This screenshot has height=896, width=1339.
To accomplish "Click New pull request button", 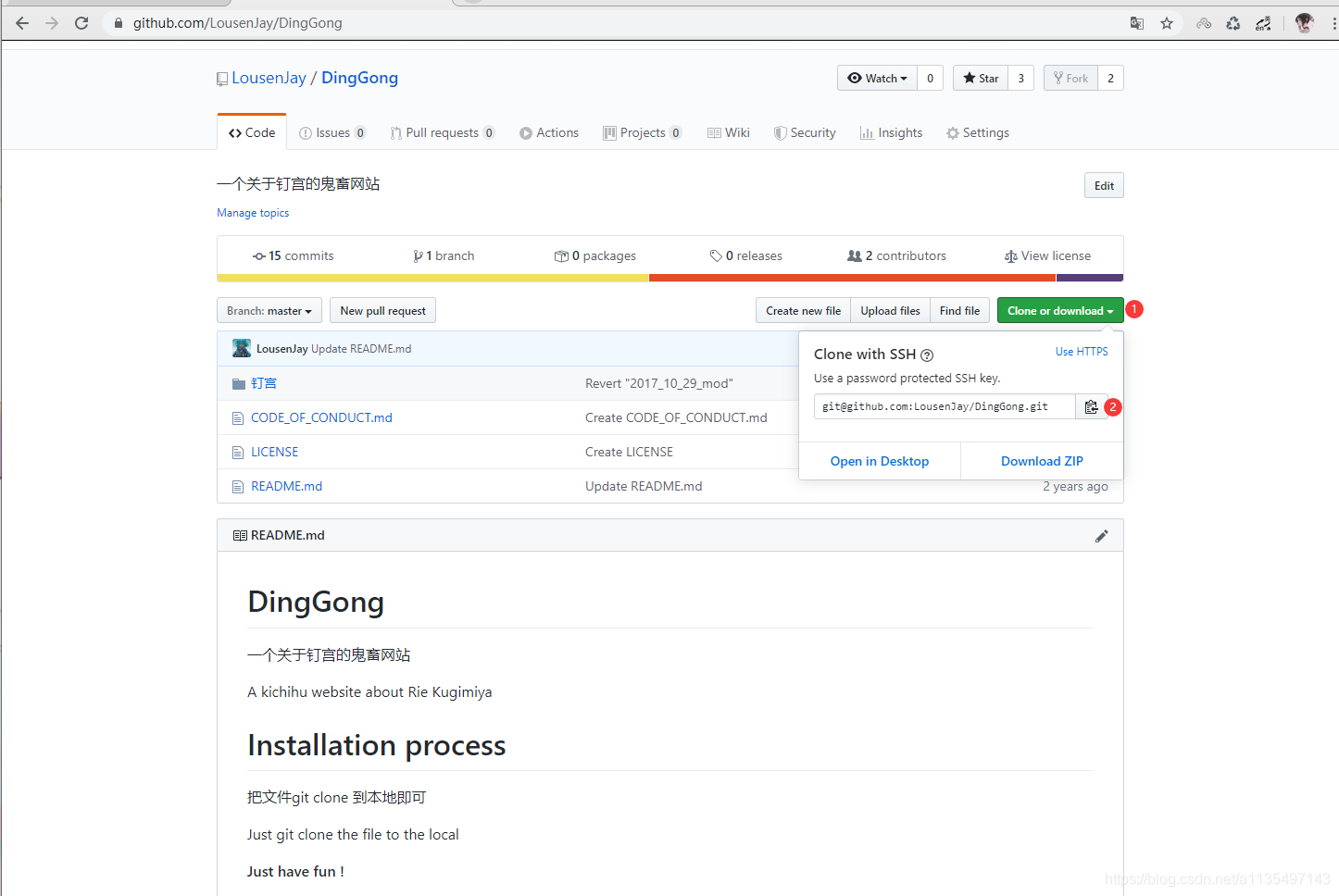I will [382, 310].
